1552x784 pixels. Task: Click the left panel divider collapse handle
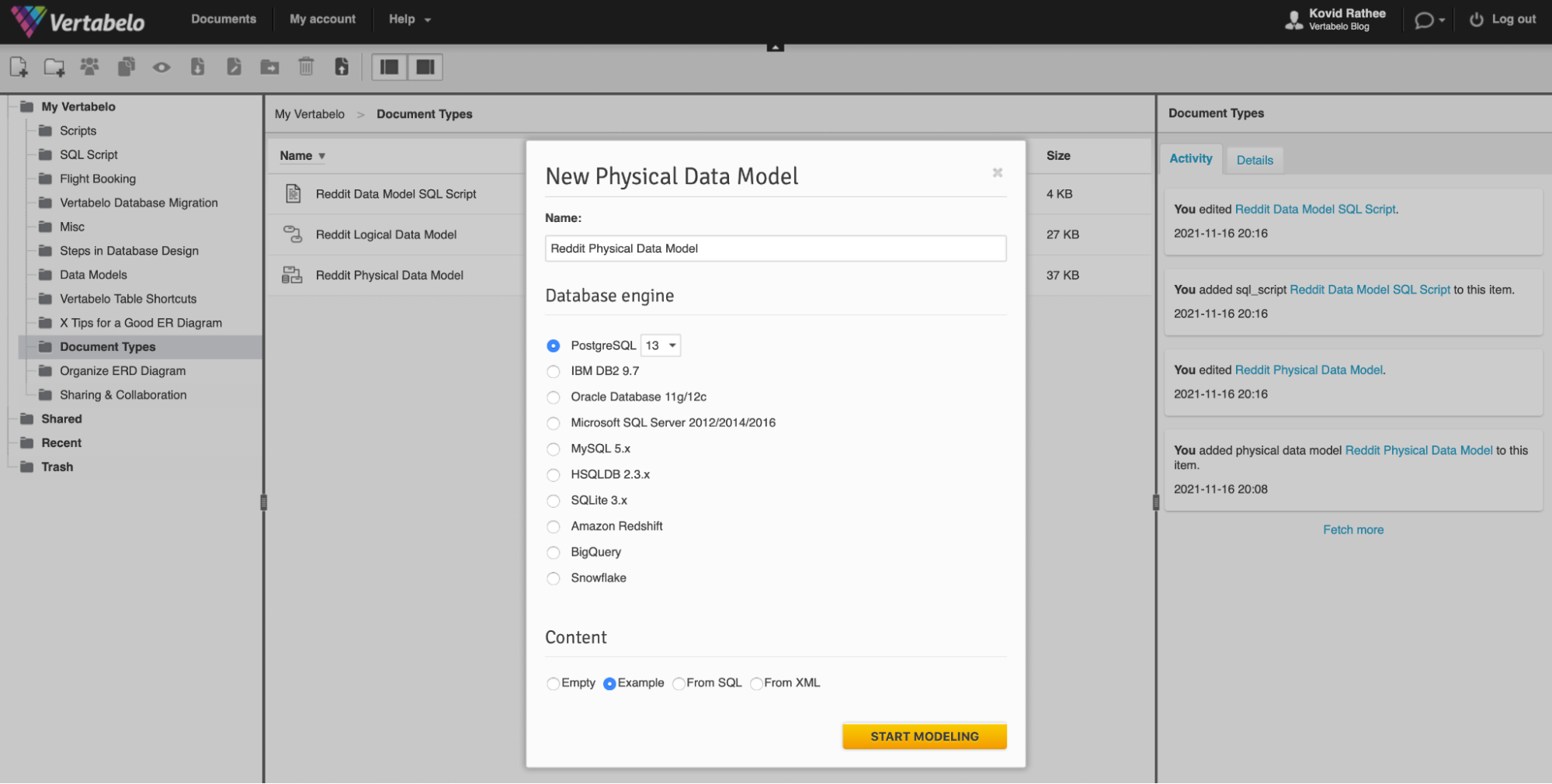coord(264,502)
